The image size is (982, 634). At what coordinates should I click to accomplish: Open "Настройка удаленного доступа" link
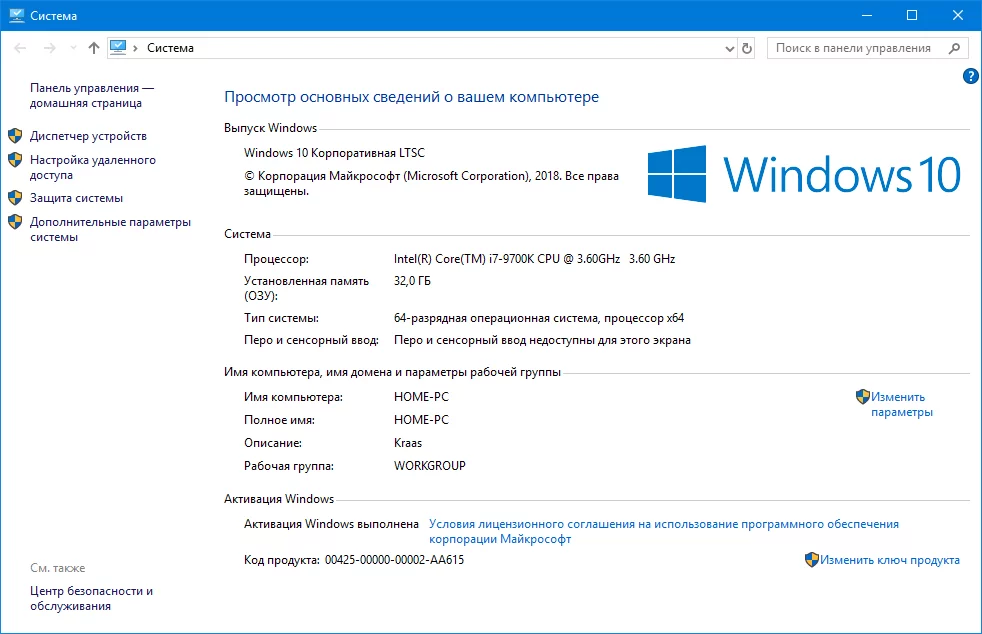[92, 167]
